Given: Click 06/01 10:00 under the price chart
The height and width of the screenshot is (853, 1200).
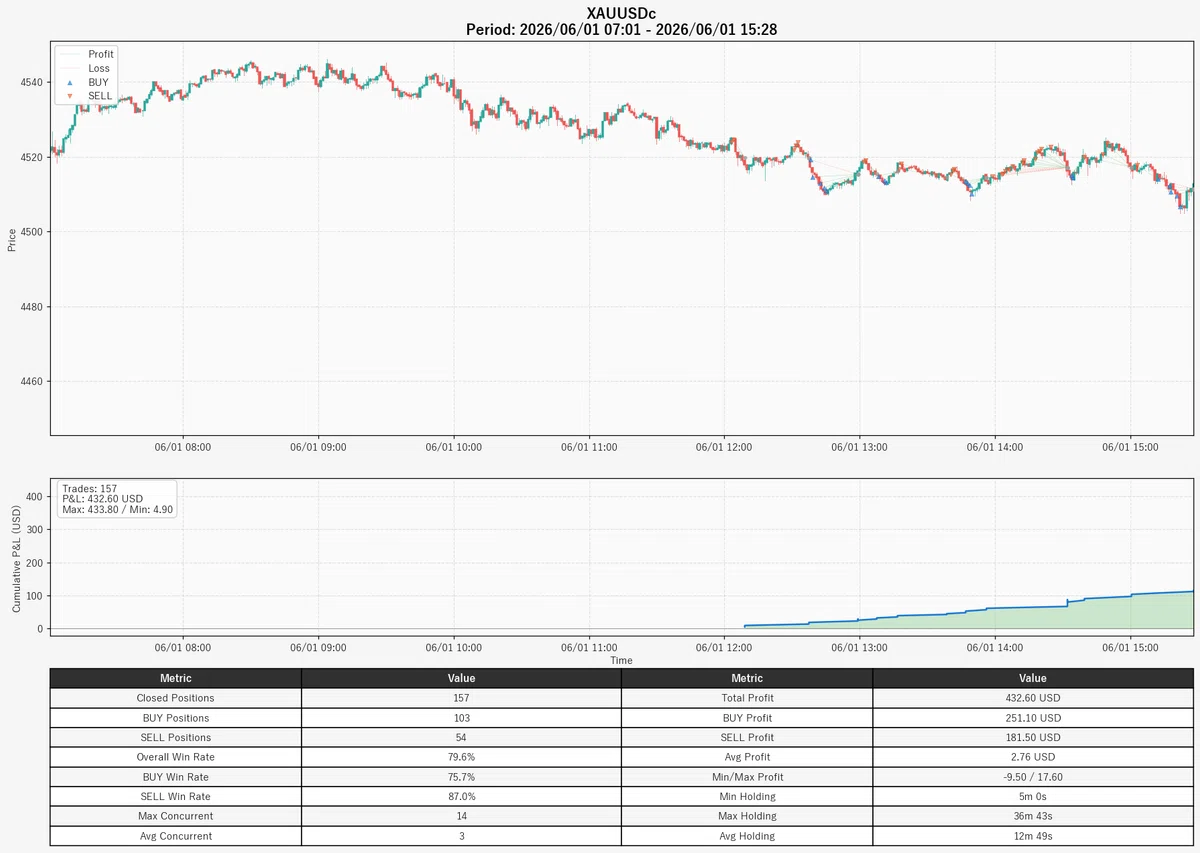Looking at the screenshot, I should point(454,448).
